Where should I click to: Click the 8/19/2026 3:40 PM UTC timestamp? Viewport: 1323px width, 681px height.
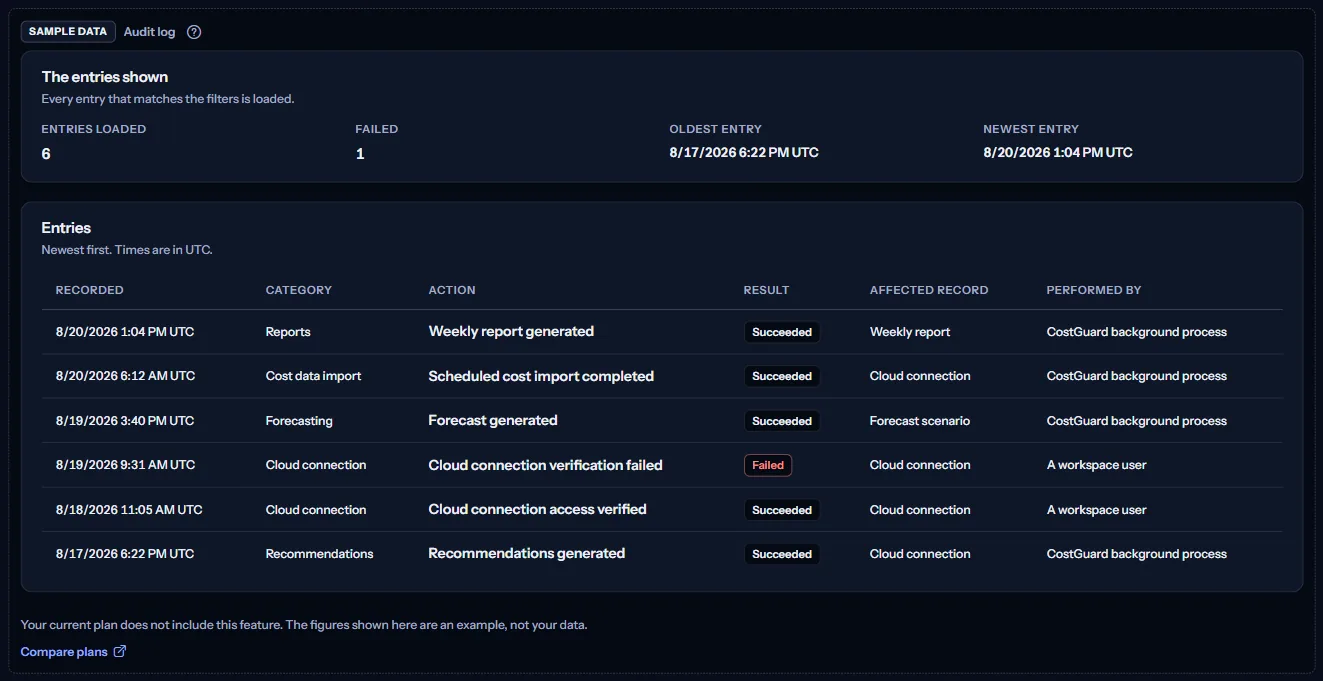coord(125,421)
